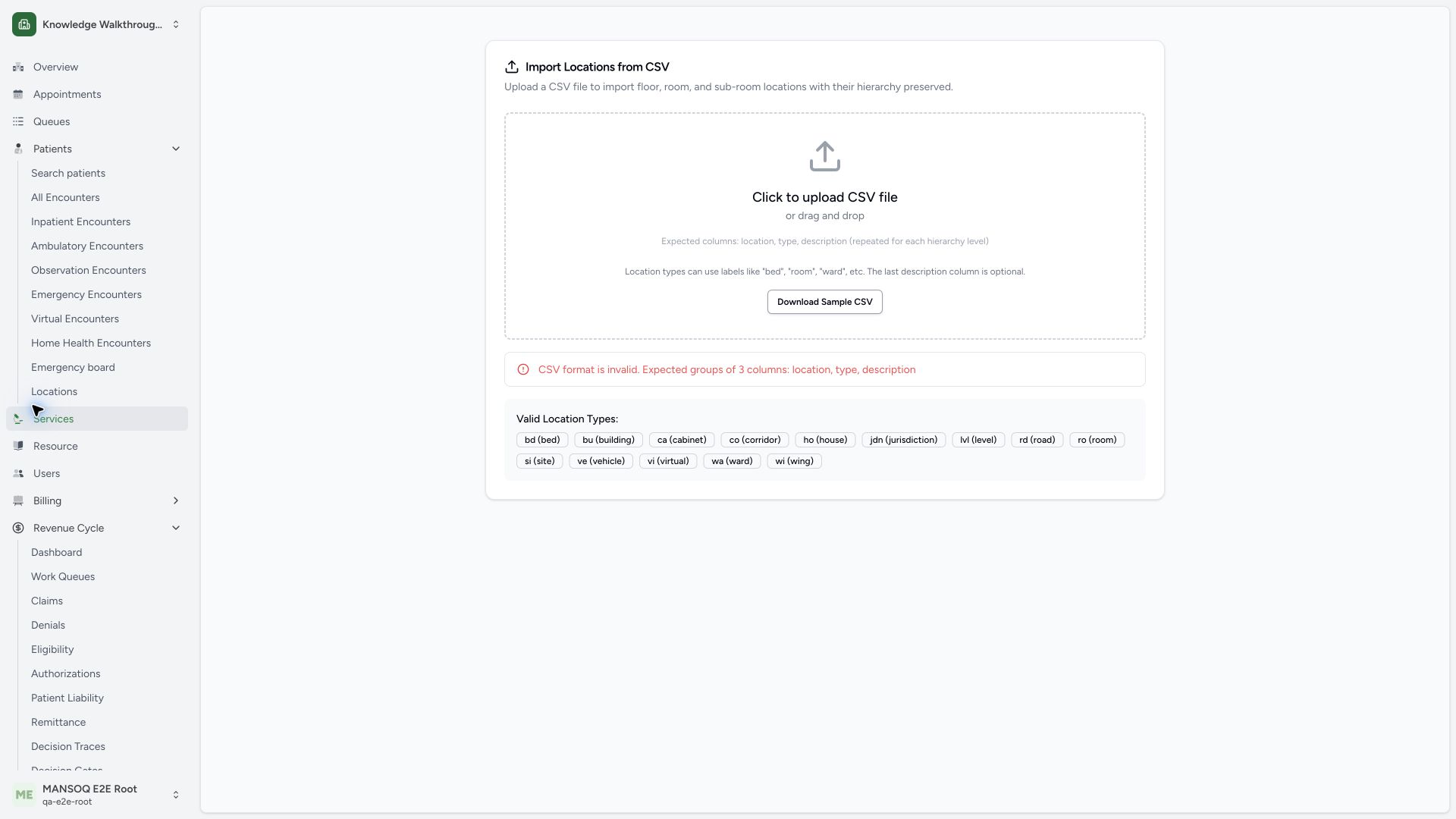The image size is (1456, 819).
Task: Click the 'lvl (level)' location type chip
Action: (x=978, y=440)
